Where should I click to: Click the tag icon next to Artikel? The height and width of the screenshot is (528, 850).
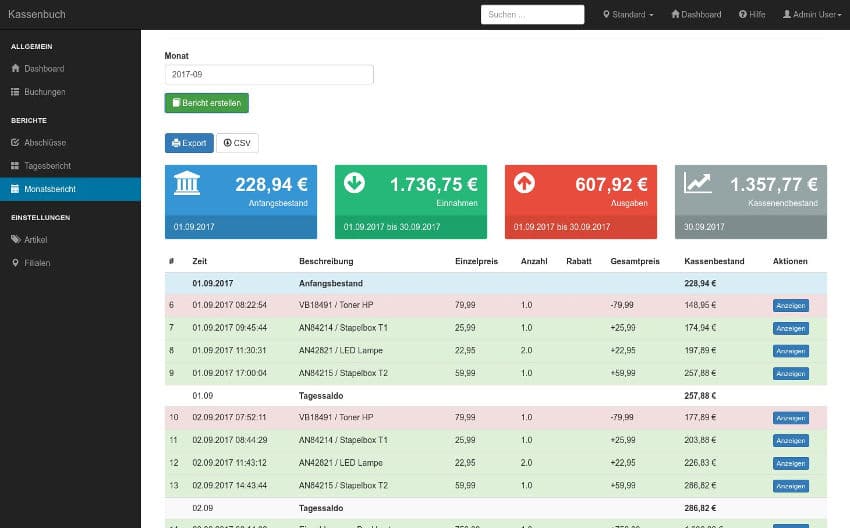(15, 240)
